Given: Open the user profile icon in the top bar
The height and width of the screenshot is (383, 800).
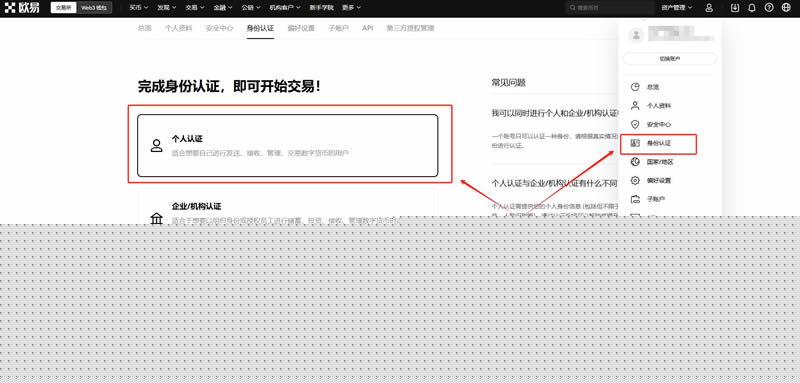Looking at the screenshot, I should [x=709, y=8].
